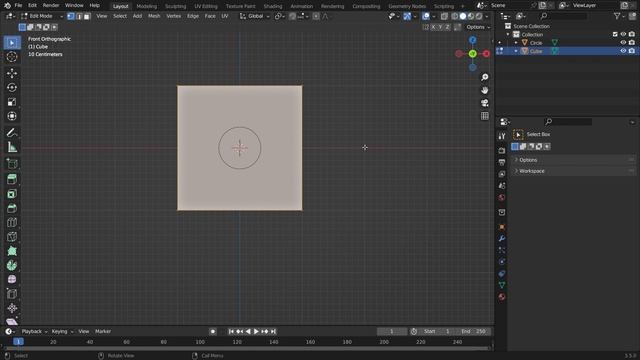This screenshot has height=360, width=640.
Task: Select the Knife tool
Action: 12,237
